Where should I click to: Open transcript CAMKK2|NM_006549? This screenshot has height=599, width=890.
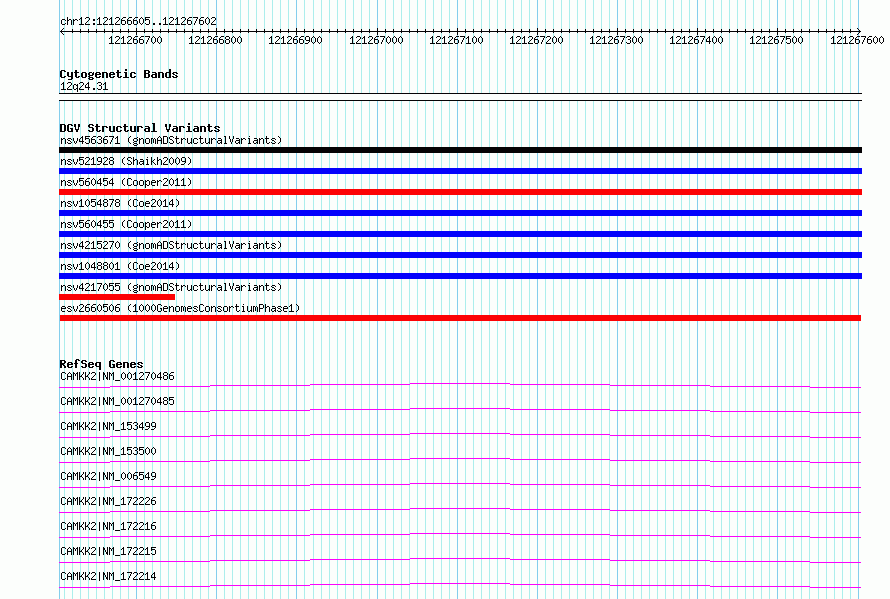click(x=108, y=476)
